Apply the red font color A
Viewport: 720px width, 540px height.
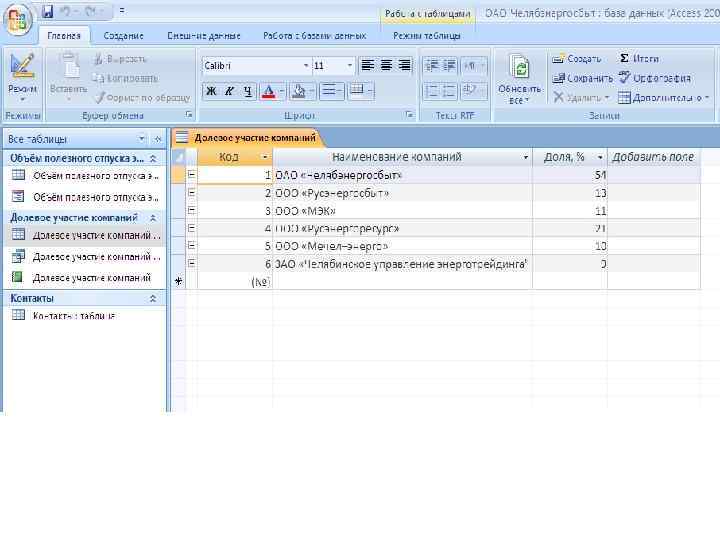268,91
